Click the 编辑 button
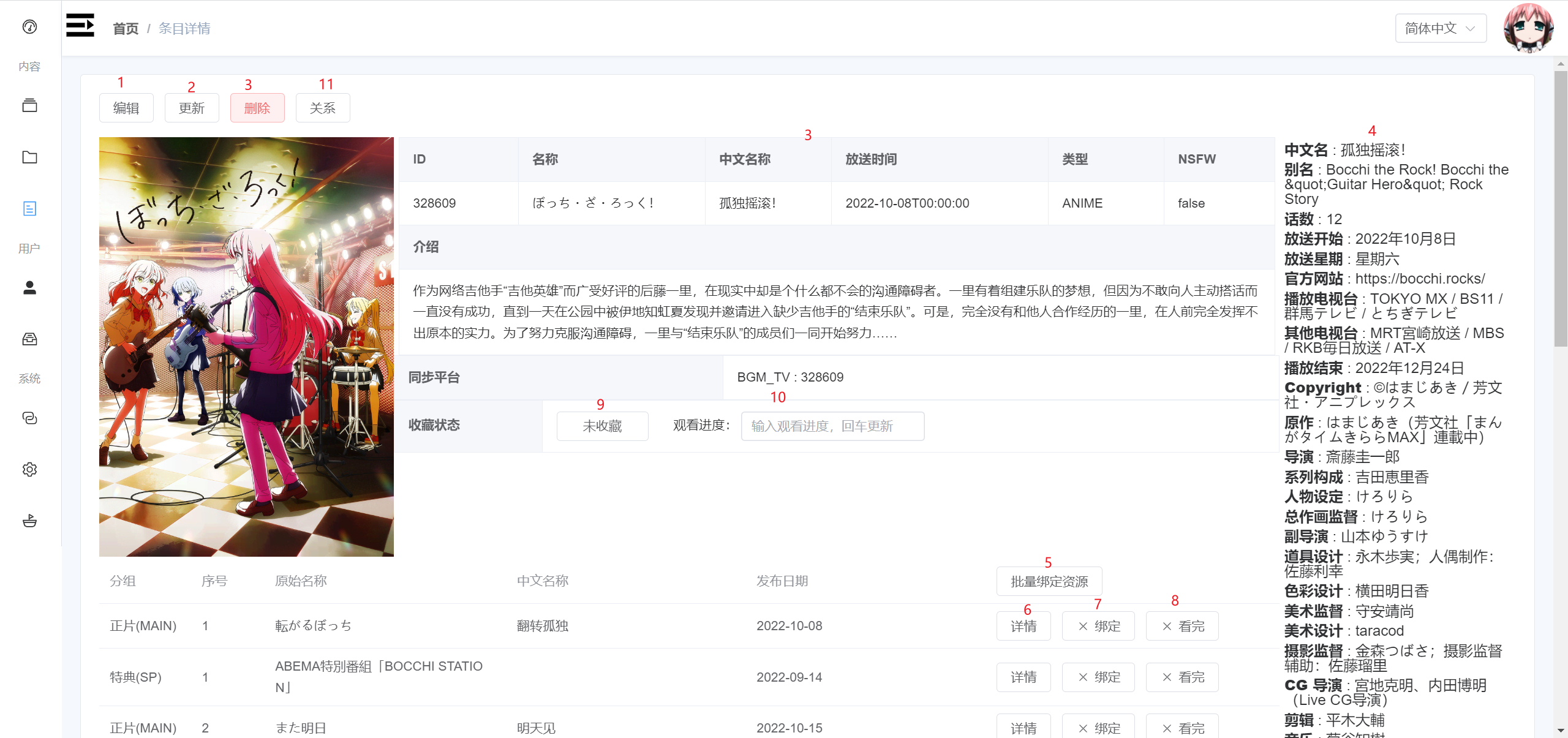Image resolution: width=1568 pixels, height=738 pixels. click(x=126, y=108)
